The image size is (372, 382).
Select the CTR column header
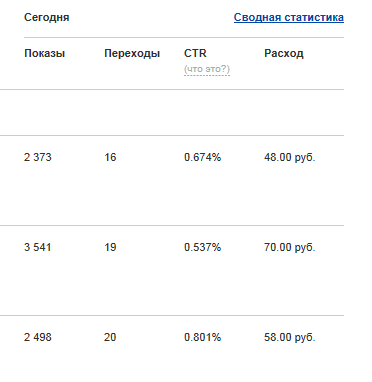[x=195, y=53]
